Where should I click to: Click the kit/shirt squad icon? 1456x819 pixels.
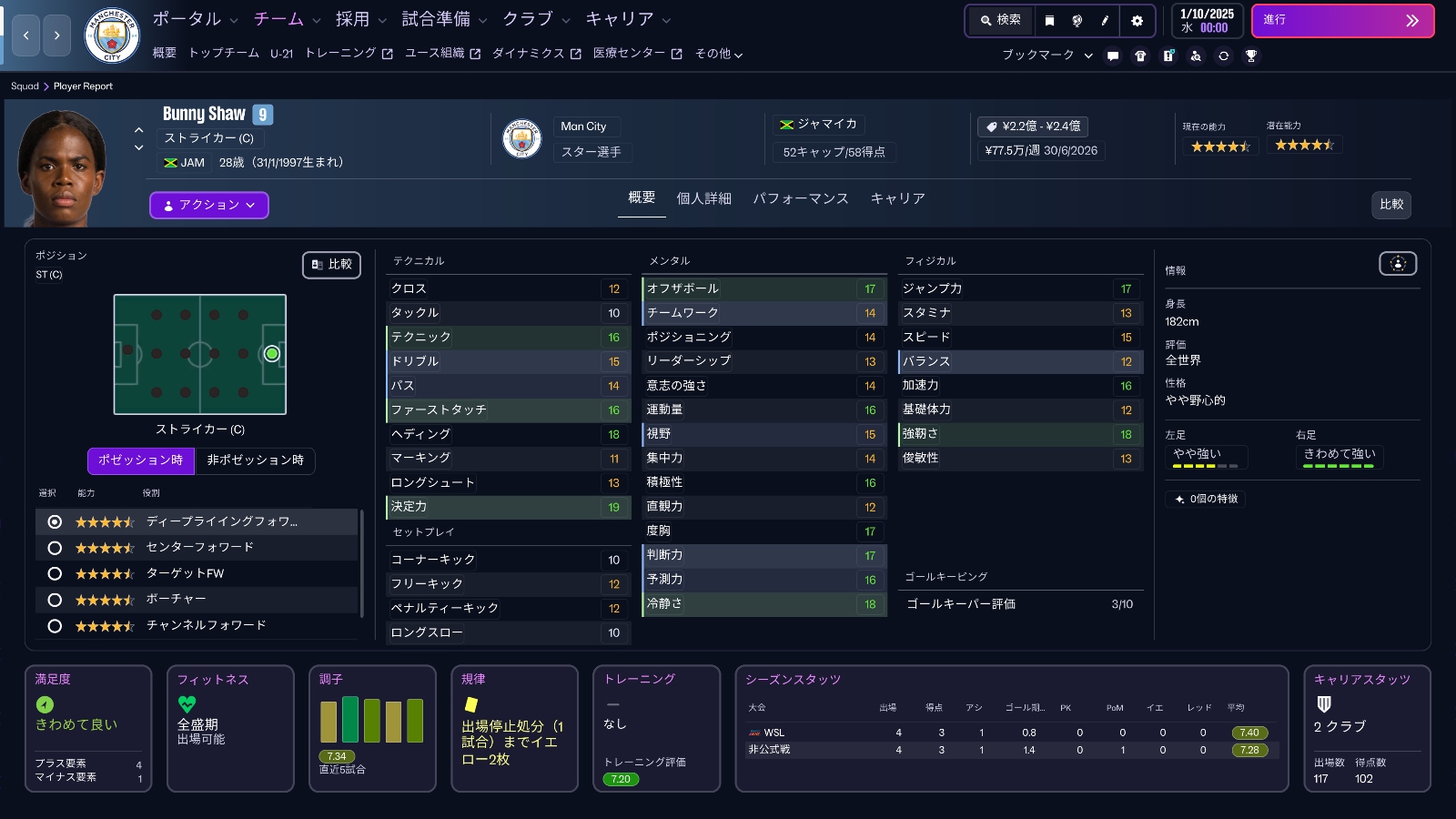click(x=1142, y=56)
